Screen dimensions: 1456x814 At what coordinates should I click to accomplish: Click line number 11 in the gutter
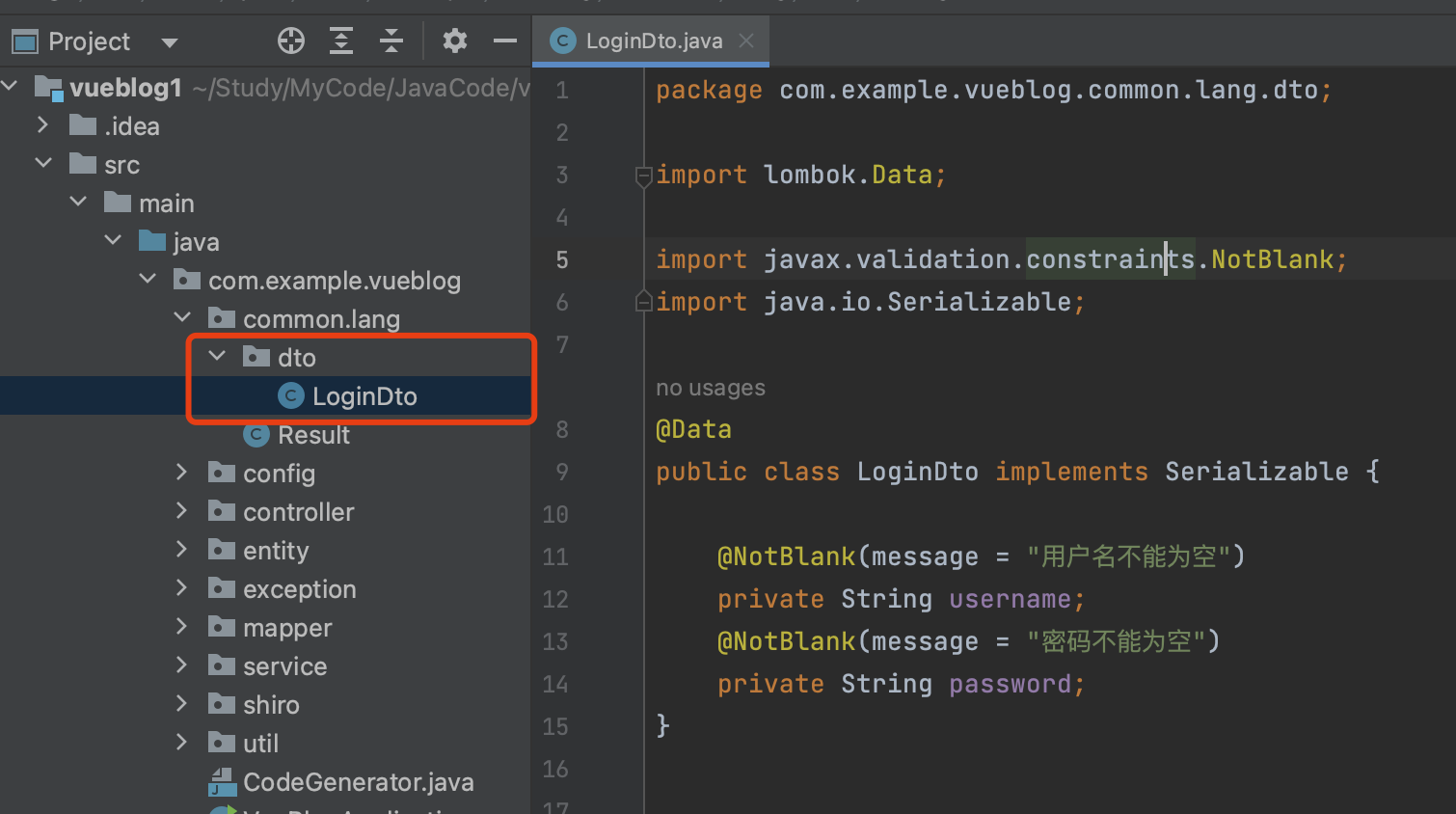point(555,556)
